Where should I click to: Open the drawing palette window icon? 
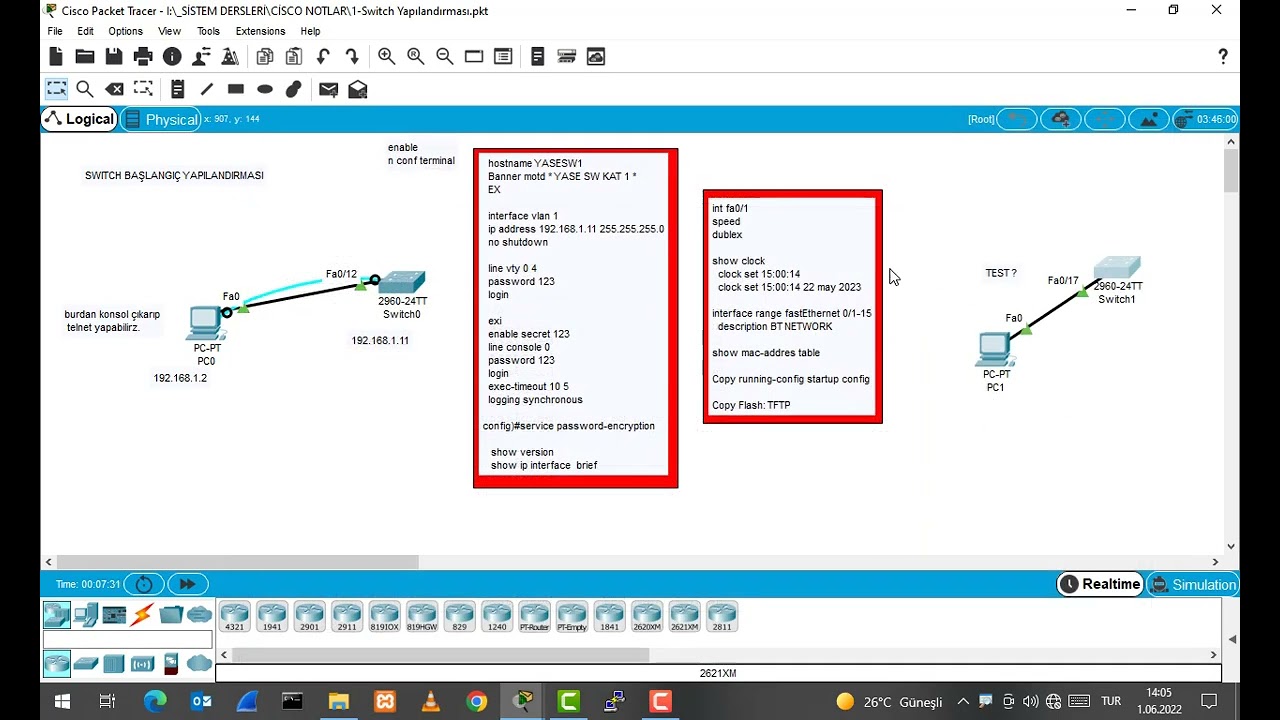pyautogui.click(x=474, y=57)
